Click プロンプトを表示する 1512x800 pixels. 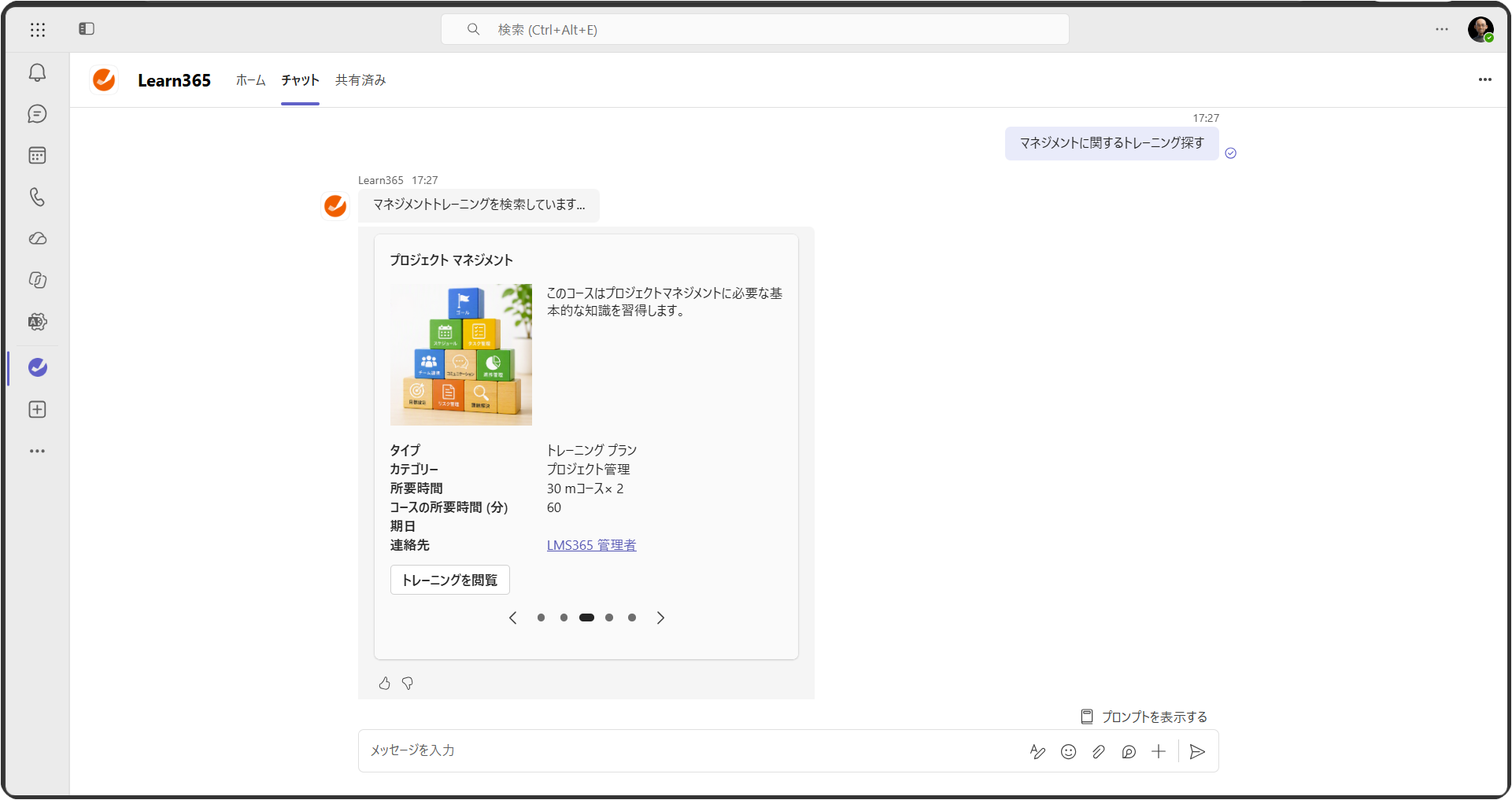click(x=1144, y=717)
